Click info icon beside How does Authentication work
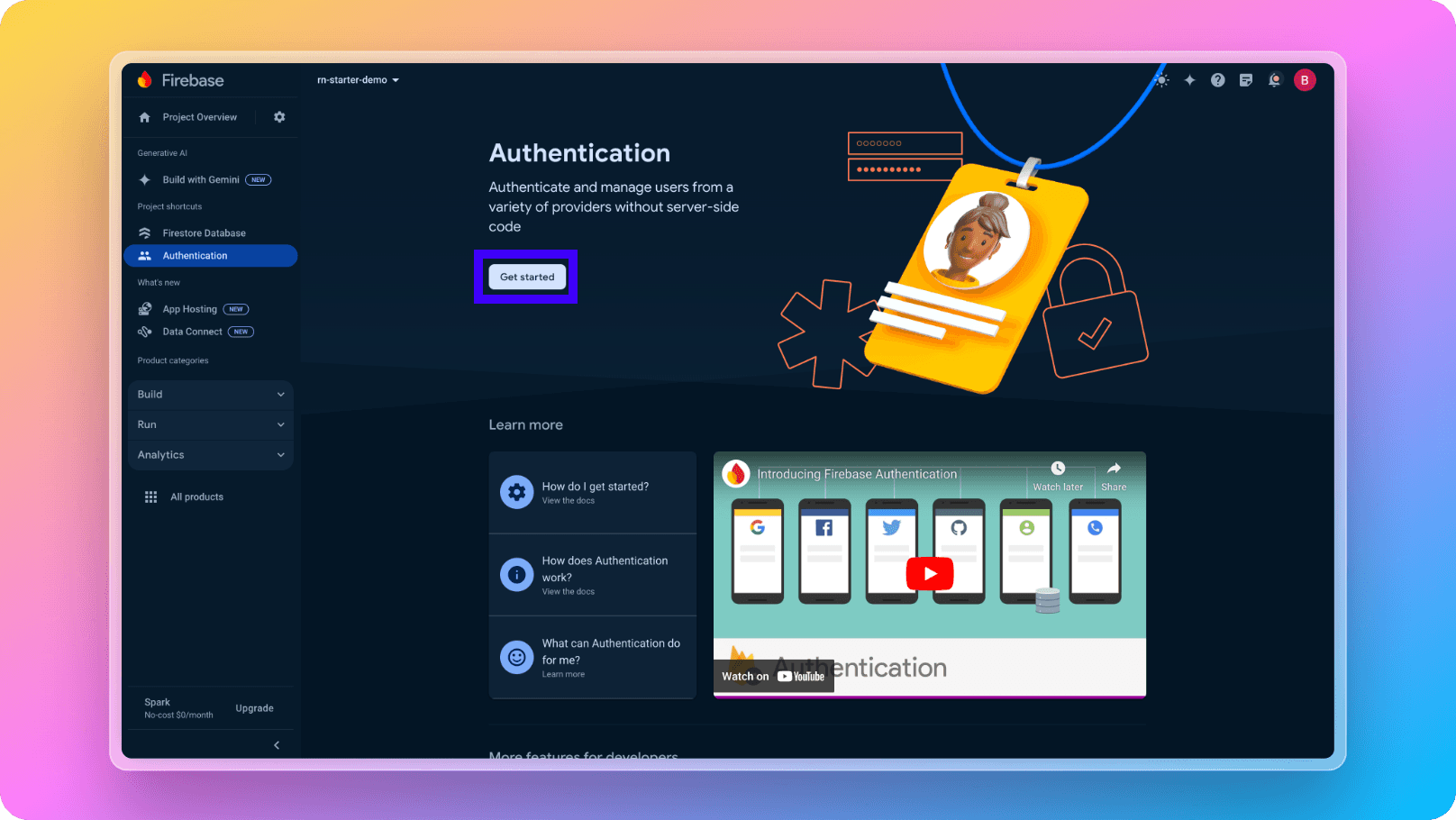The height and width of the screenshot is (820, 1456). tap(517, 574)
